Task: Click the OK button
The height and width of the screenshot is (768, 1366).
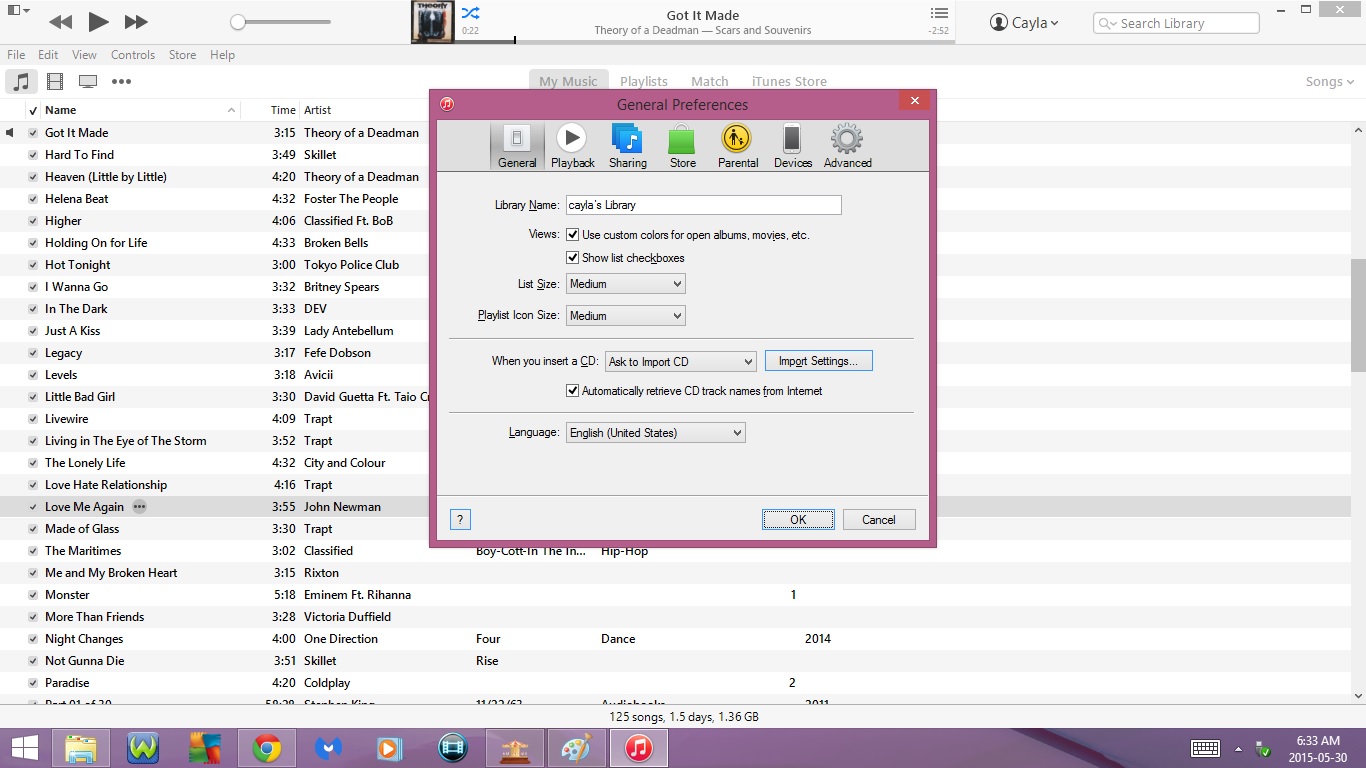Action: 798,520
